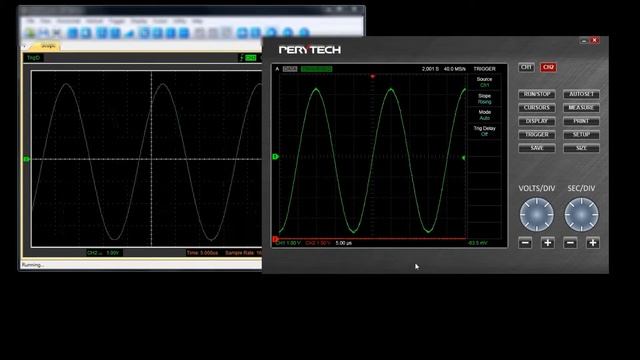640x360 pixels.
Task: Select green CH1 ground level marker in Perytech
Action: [x=276, y=156]
